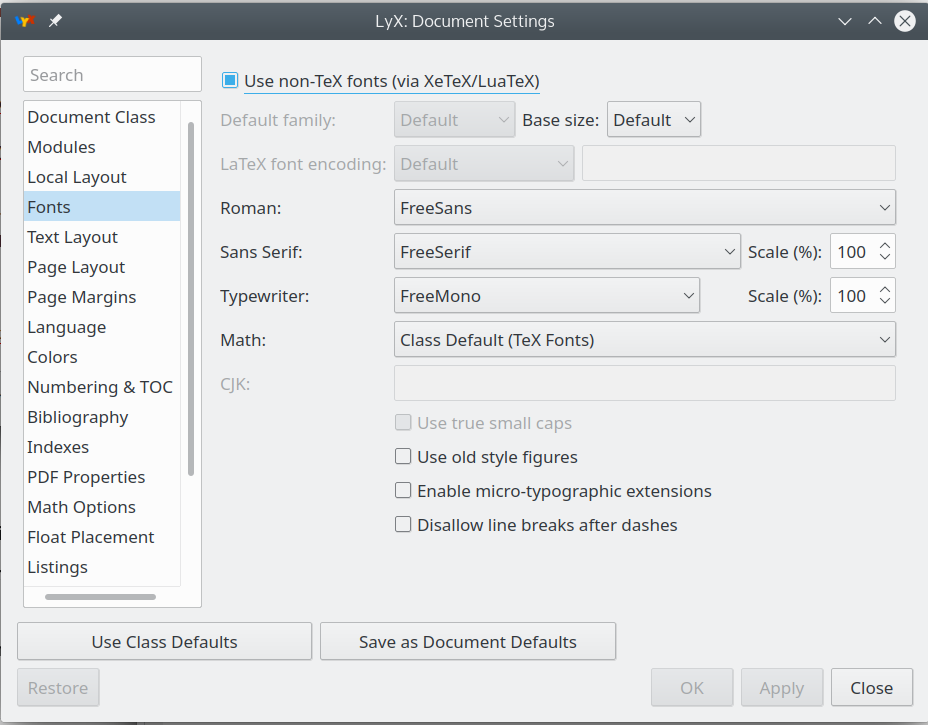This screenshot has height=725, width=928.
Task: Click the settings Search field
Action: pos(112,75)
